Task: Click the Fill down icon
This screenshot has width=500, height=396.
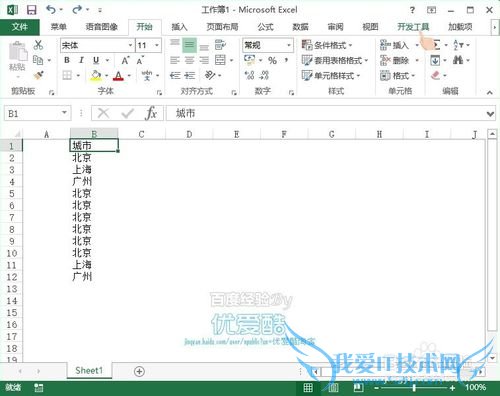Action: pyautogui.click(x=435, y=60)
